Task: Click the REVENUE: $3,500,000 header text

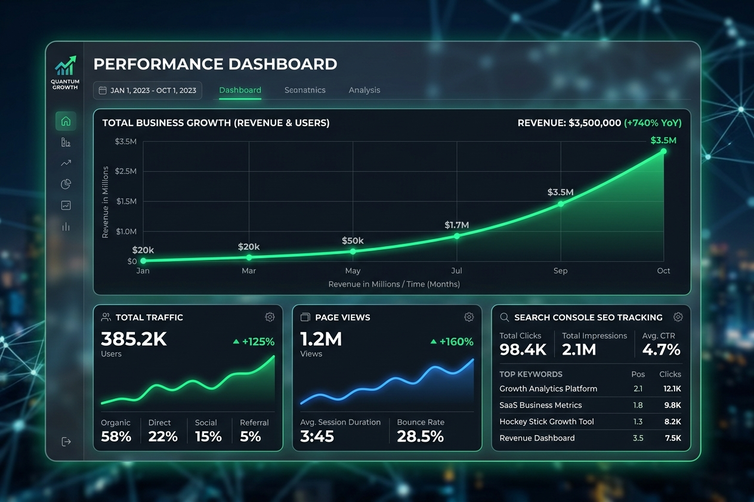Action: (x=569, y=123)
